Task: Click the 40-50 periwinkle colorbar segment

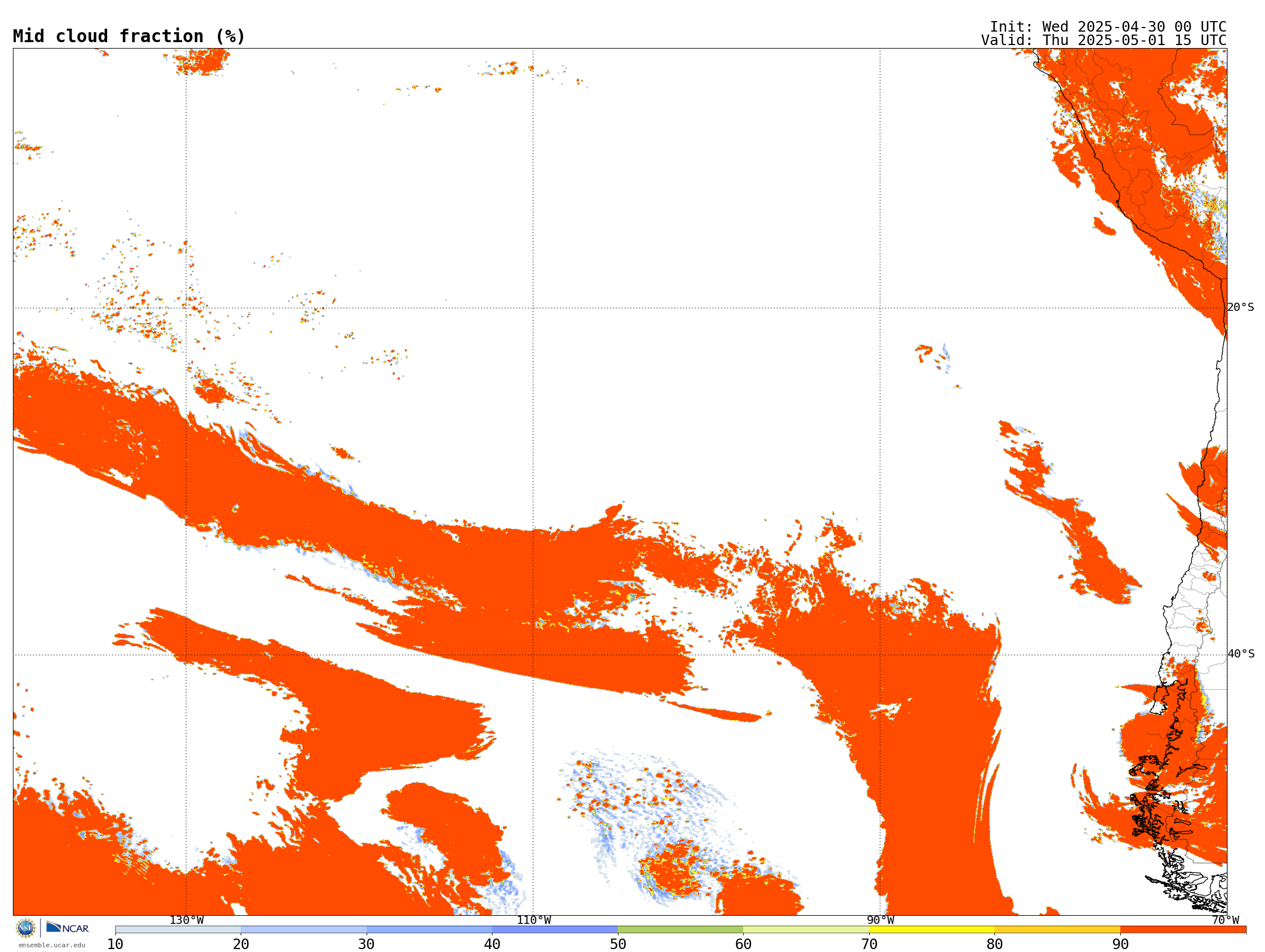Action: (555, 930)
